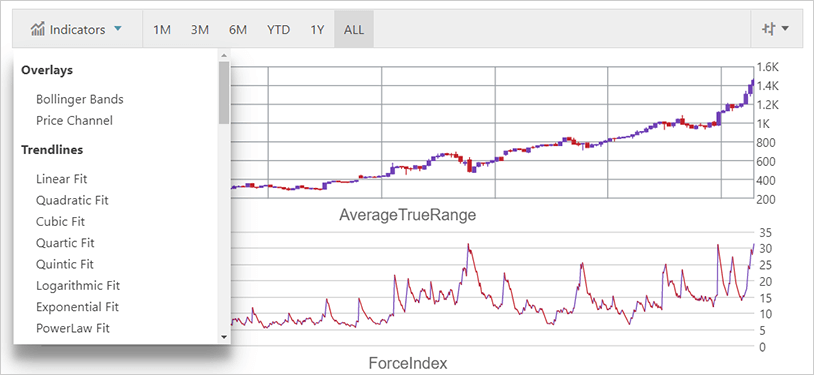Viewport: 814px width, 375px height.
Task: Click the indicator list scrollbar thumb
Action: coord(224,92)
